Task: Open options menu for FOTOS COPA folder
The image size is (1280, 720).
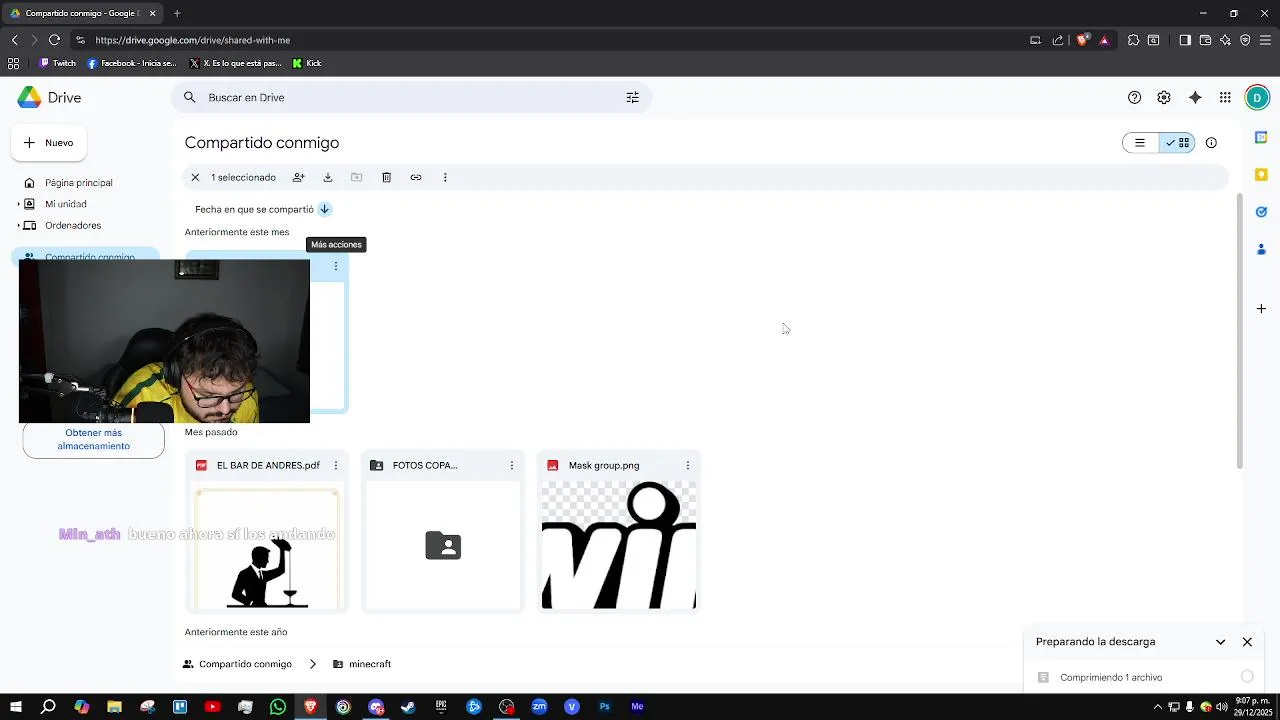Action: 511,465
